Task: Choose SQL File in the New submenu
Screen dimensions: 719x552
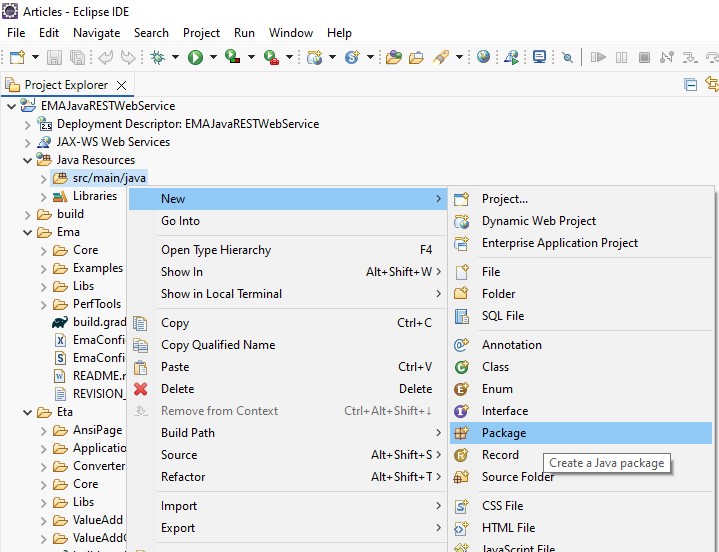Action: coord(581,316)
